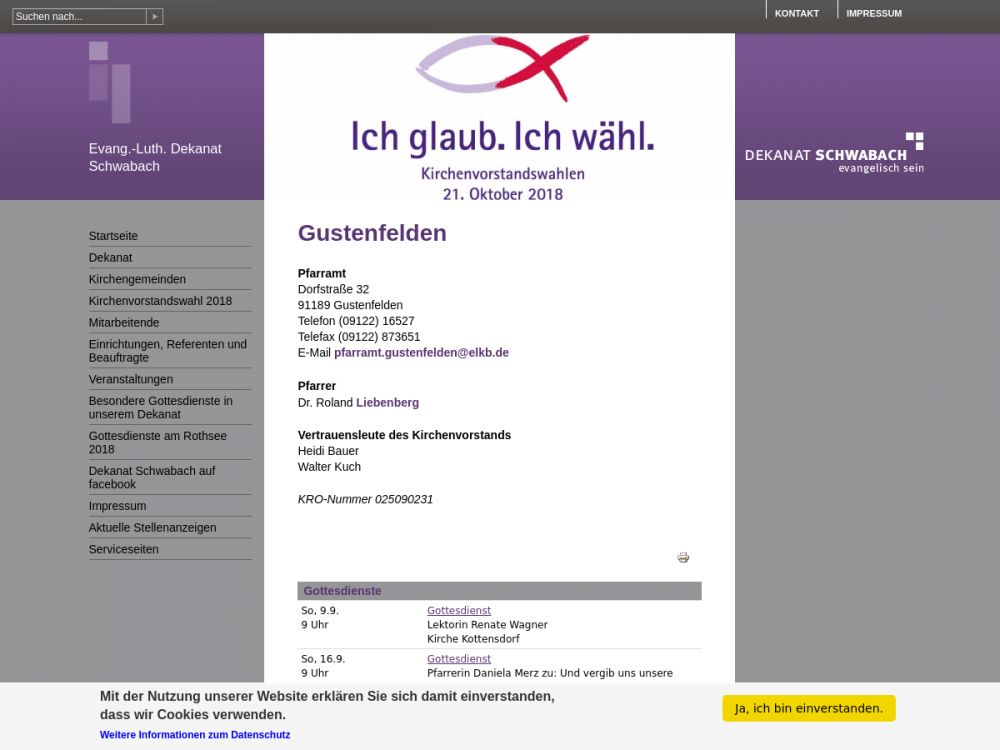
Task: Go to Startseite in sidebar
Action: 113,236
